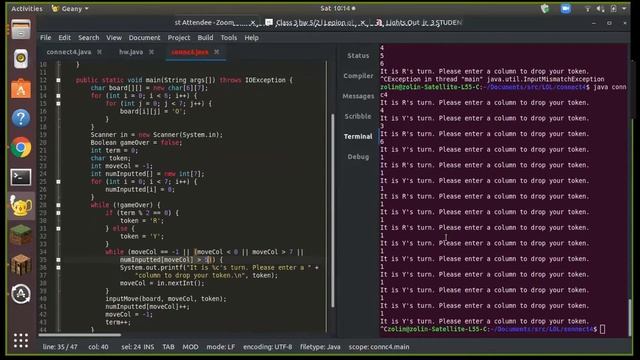
Task: Switch to 'Lights Out jr. 3' background tab
Action: (419, 23)
